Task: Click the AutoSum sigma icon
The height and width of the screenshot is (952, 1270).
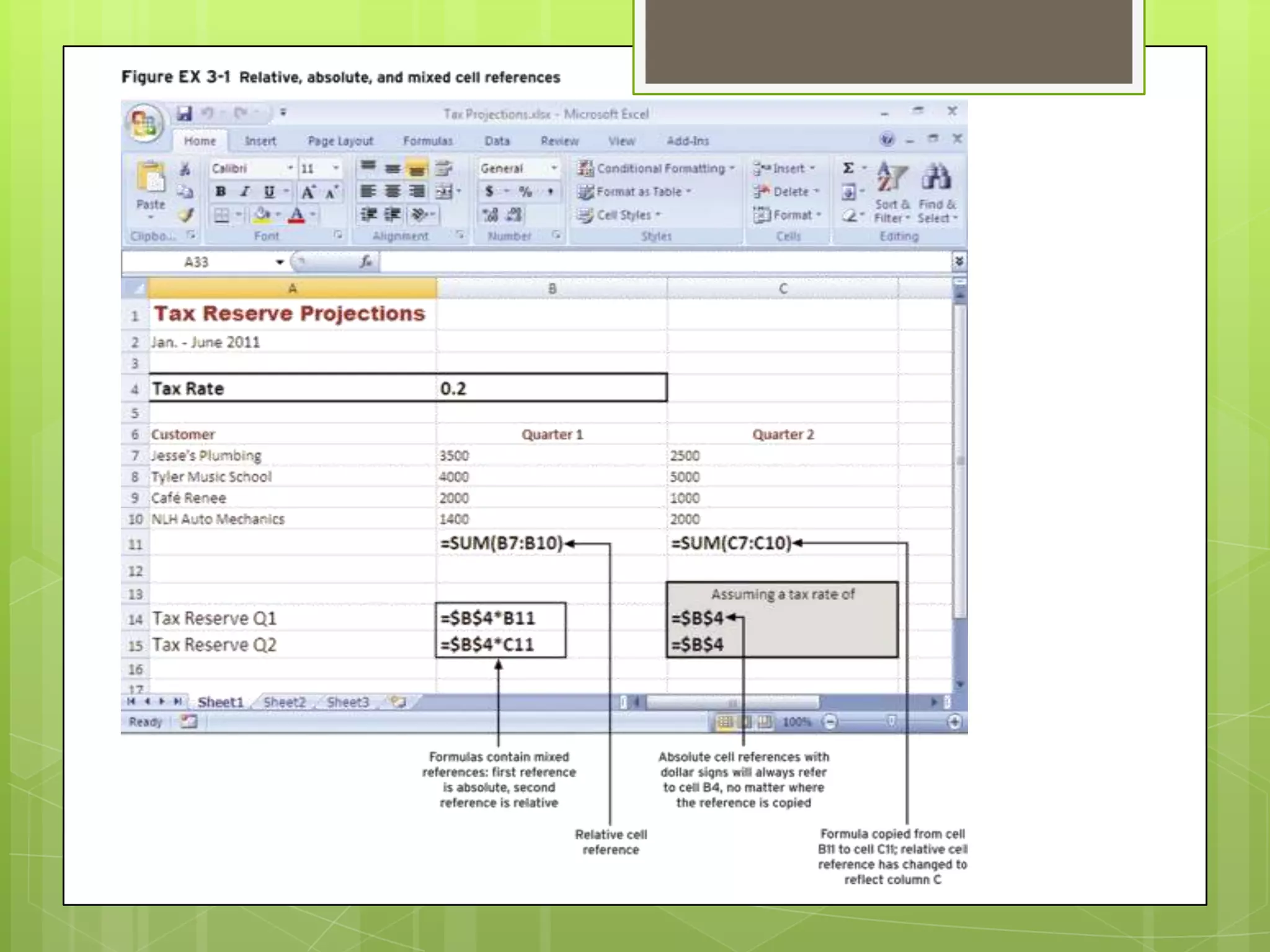Action: 848,168
